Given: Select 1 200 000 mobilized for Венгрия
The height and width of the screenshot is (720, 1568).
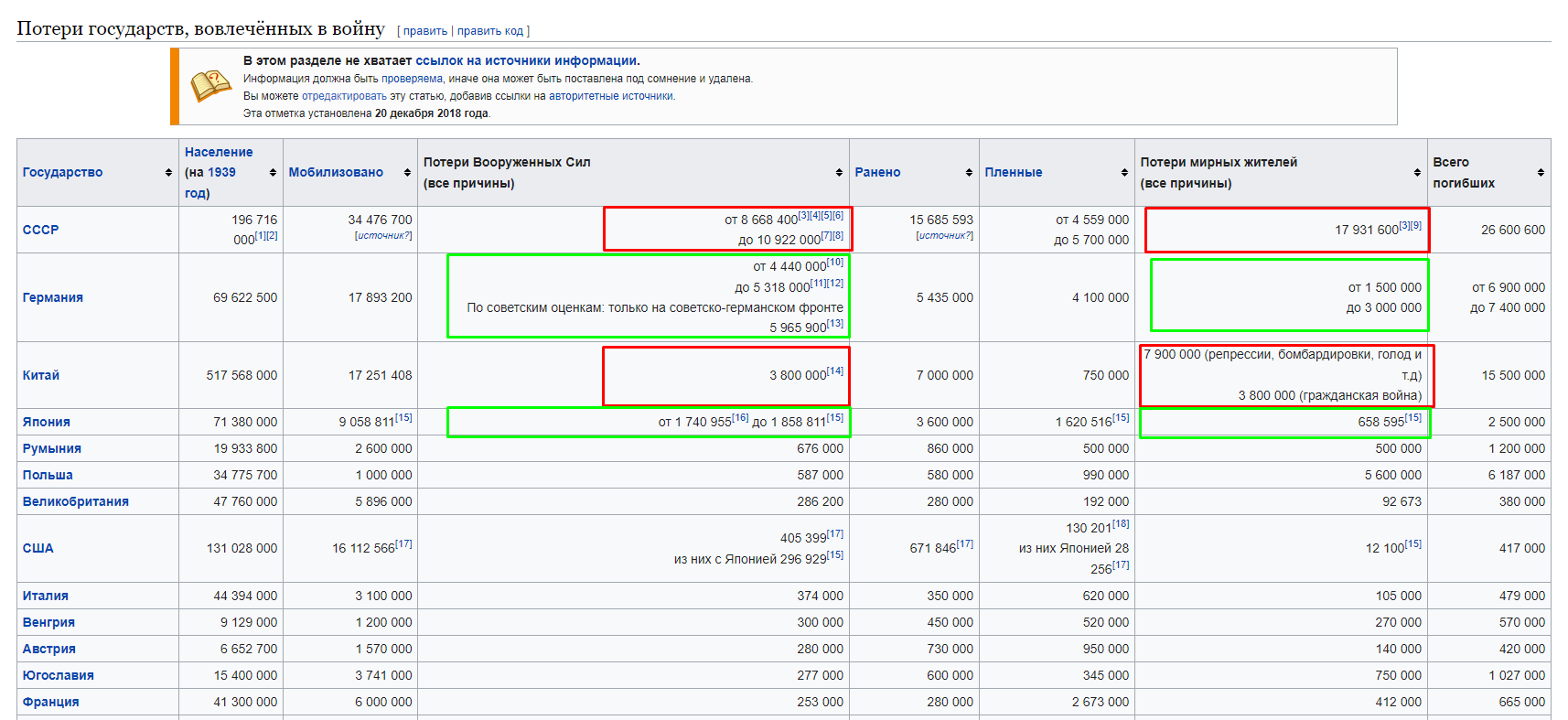Looking at the screenshot, I should click(384, 622).
